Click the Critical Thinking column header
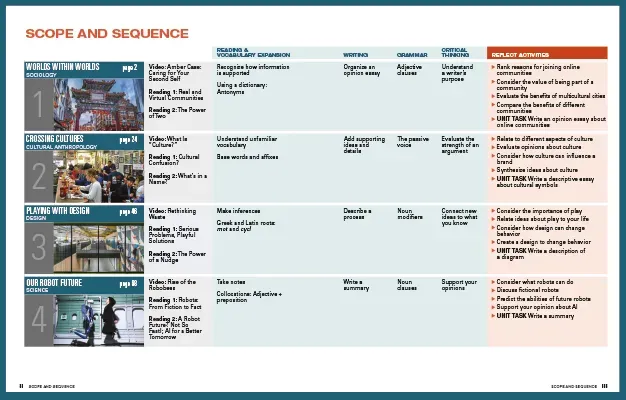This screenshot has width=626, height=400. (x=455, y=53)
